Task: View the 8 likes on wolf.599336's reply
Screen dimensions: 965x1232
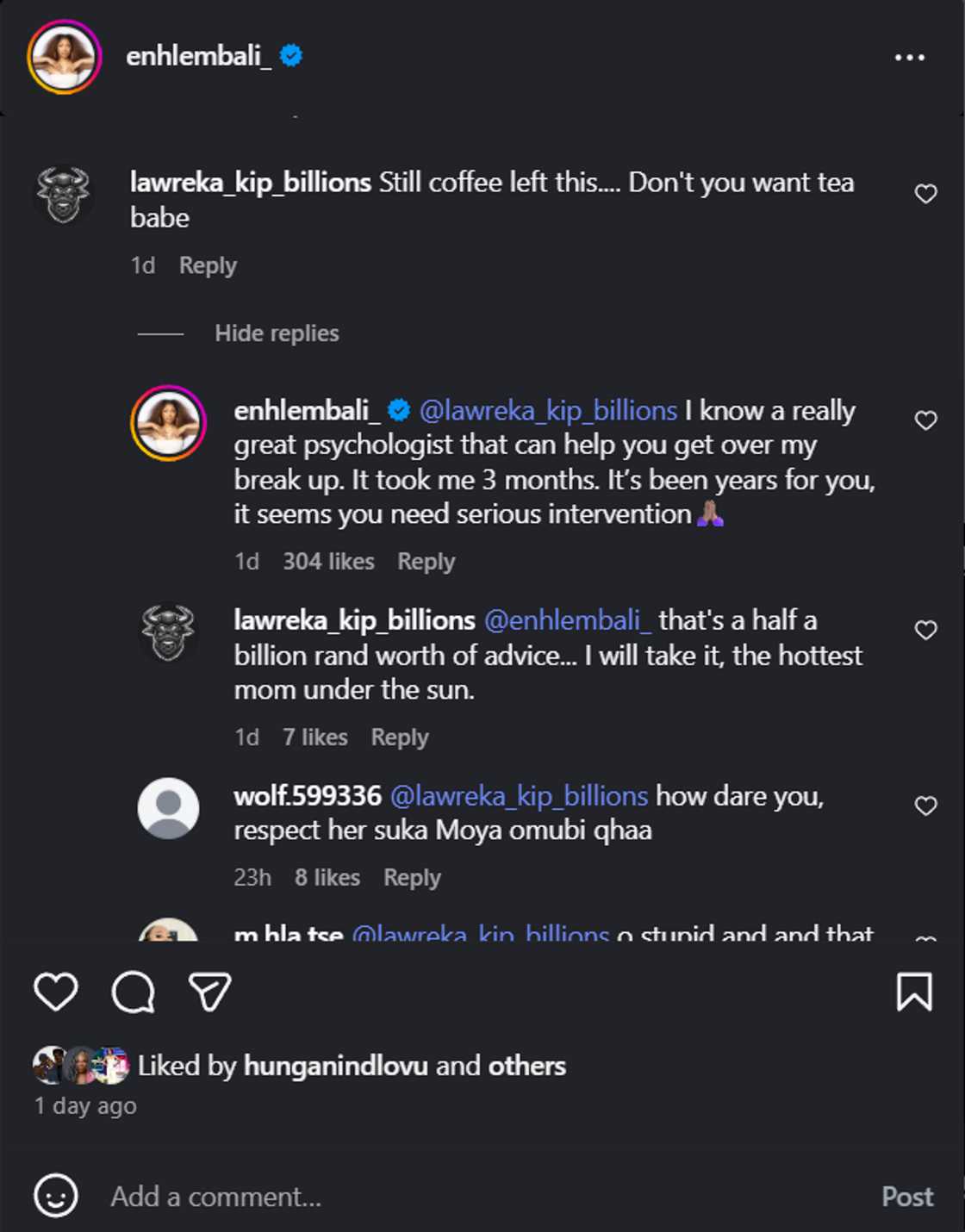Action: [x=327, y=878]
